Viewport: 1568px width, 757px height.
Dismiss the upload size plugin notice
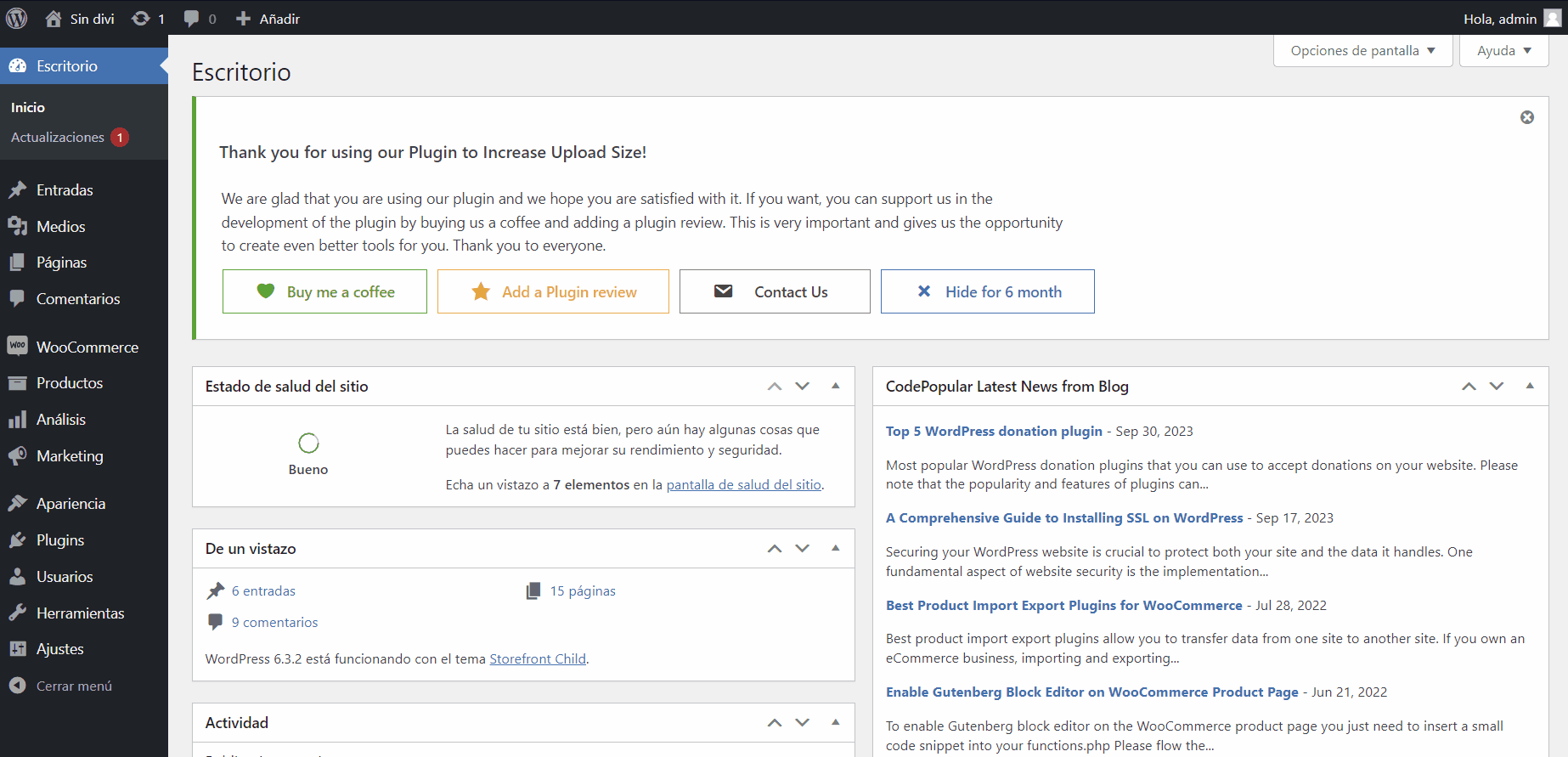(1526, 117)
